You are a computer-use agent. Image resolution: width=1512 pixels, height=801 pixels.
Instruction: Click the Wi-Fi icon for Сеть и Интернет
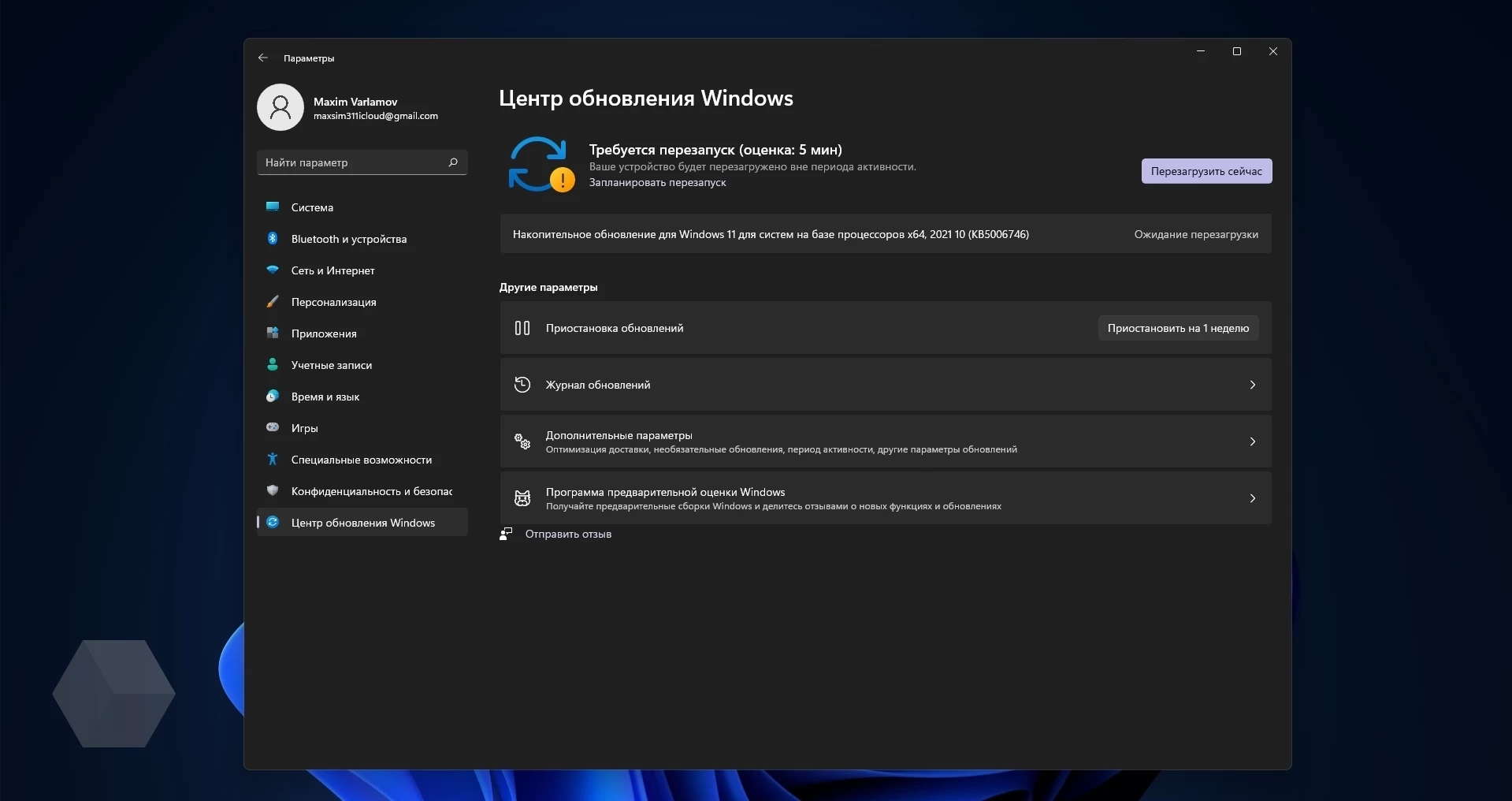point(273,270)
